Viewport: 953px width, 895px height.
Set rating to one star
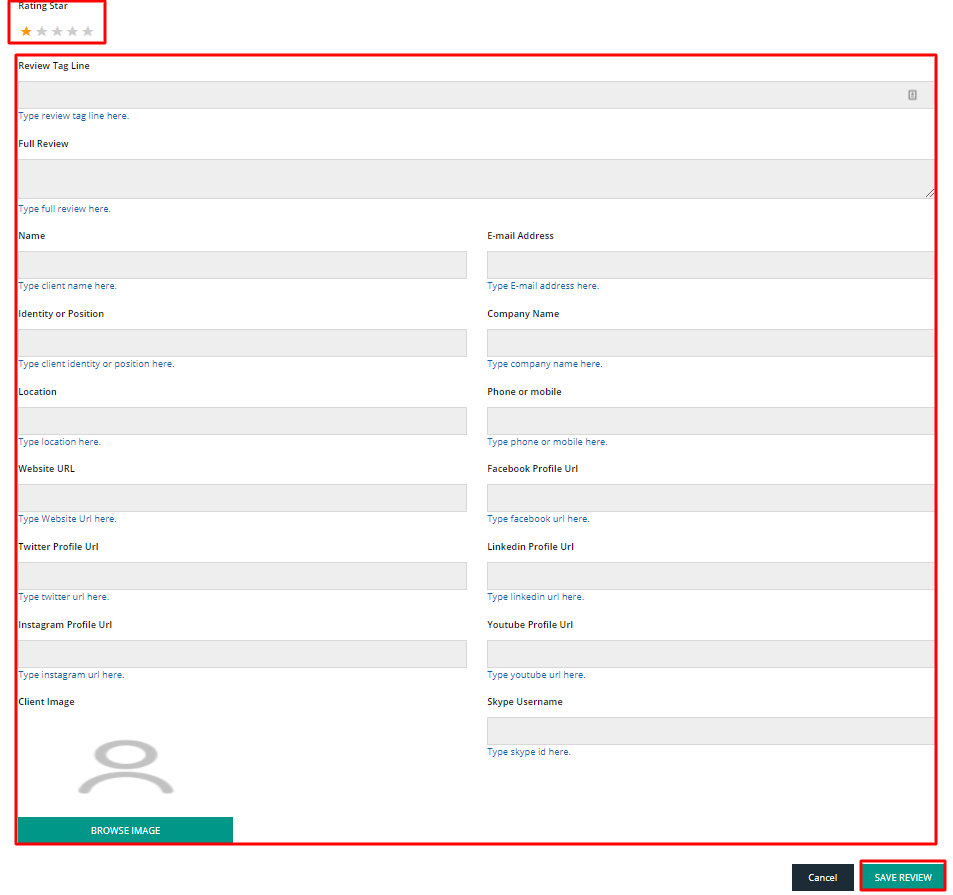tap(26, 32)
